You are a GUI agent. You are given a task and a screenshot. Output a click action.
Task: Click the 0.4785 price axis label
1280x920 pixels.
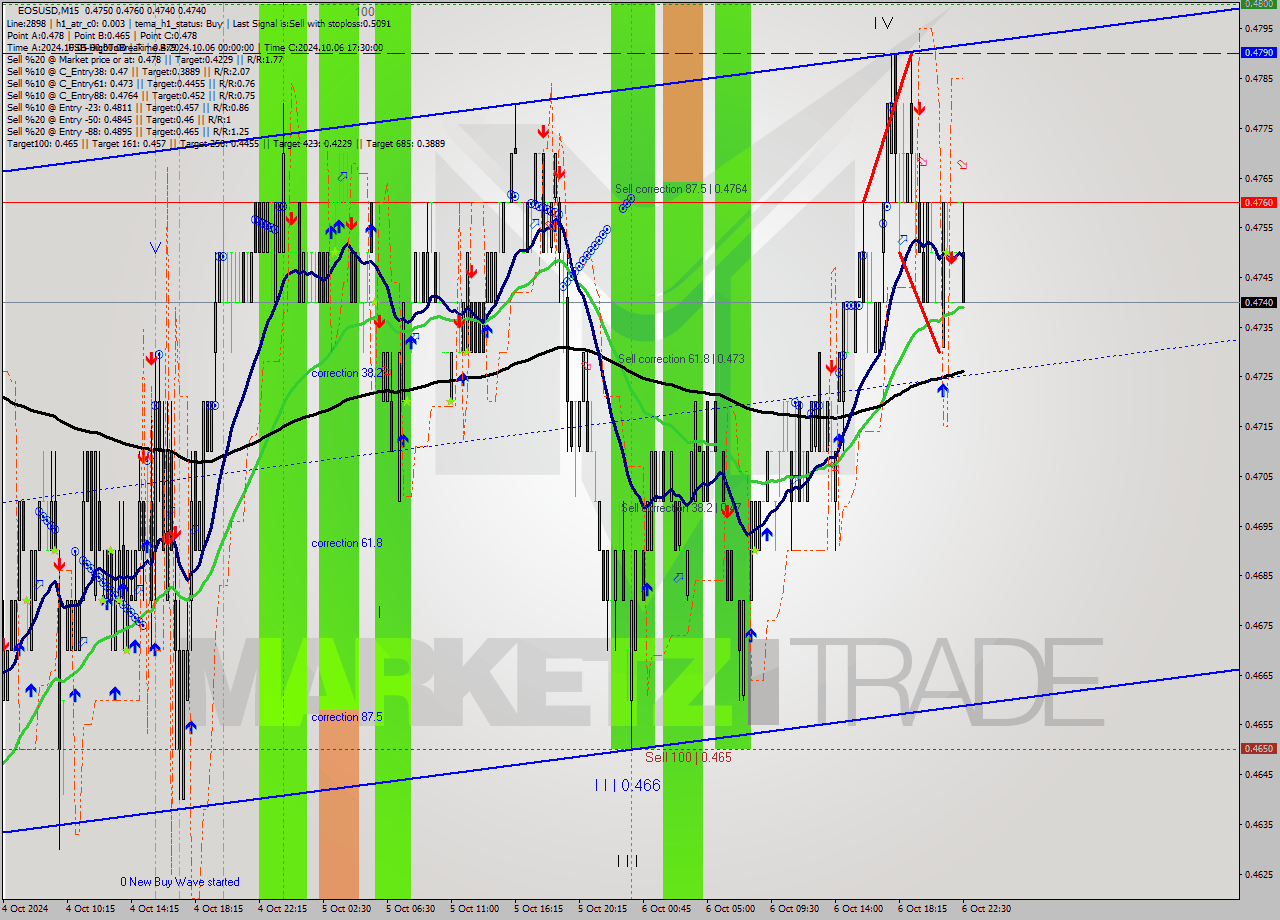1258,78
